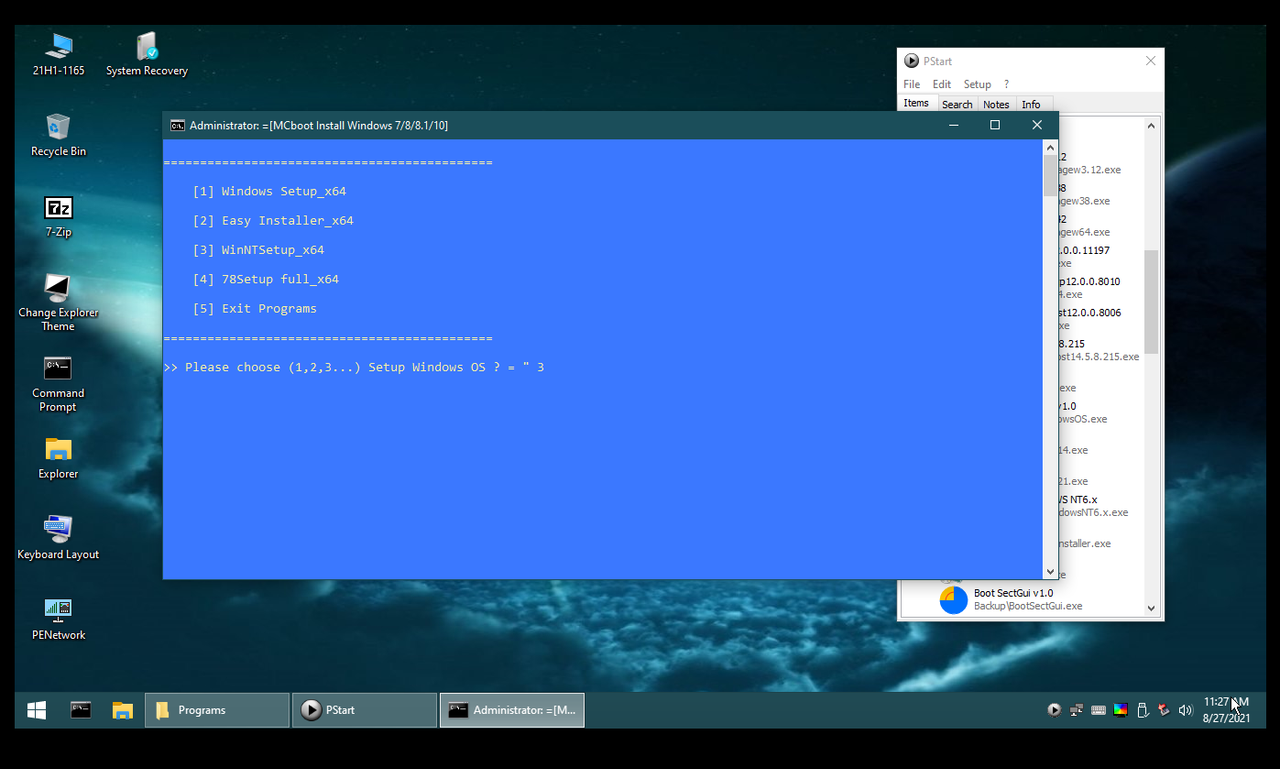Image resolution: width=1280 pixels, height=769 pixels.
Task: Click the 'ost14.5.8.215.exe' entry in PStart
Action: click(x=1099, y=357)
